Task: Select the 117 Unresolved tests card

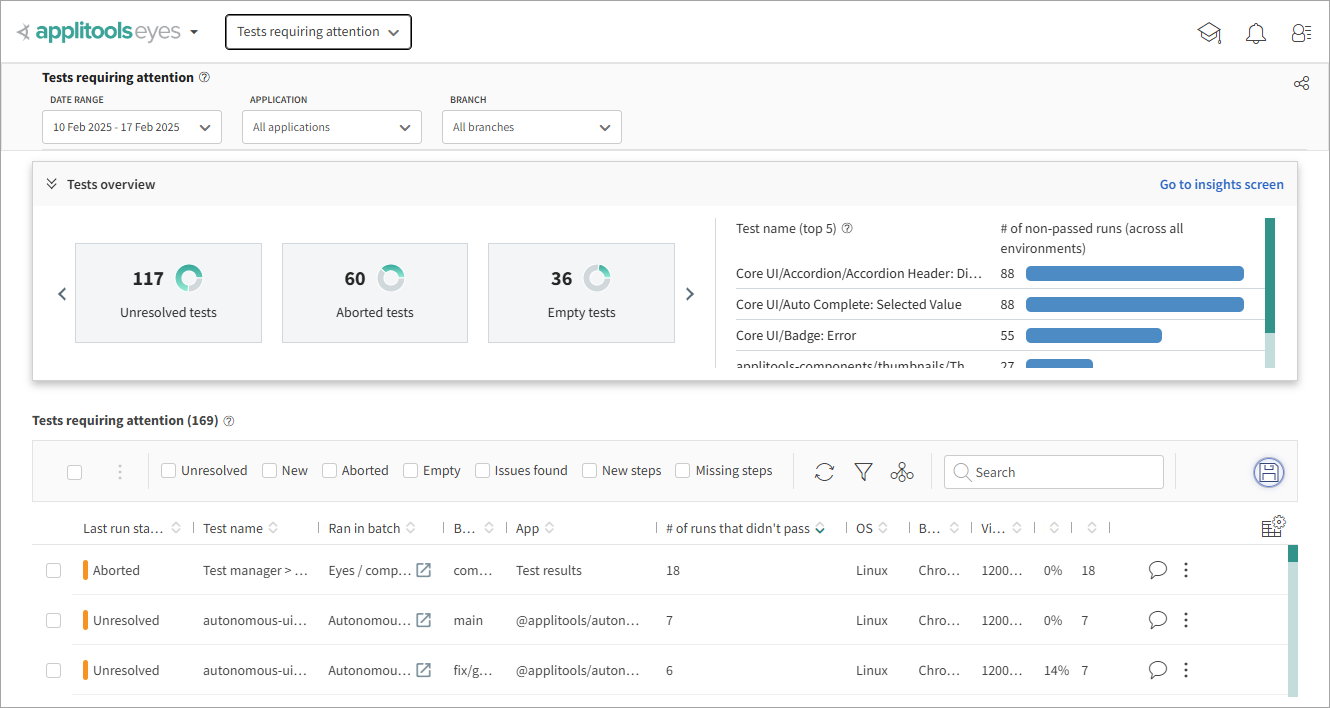Action: coord(168,293)
